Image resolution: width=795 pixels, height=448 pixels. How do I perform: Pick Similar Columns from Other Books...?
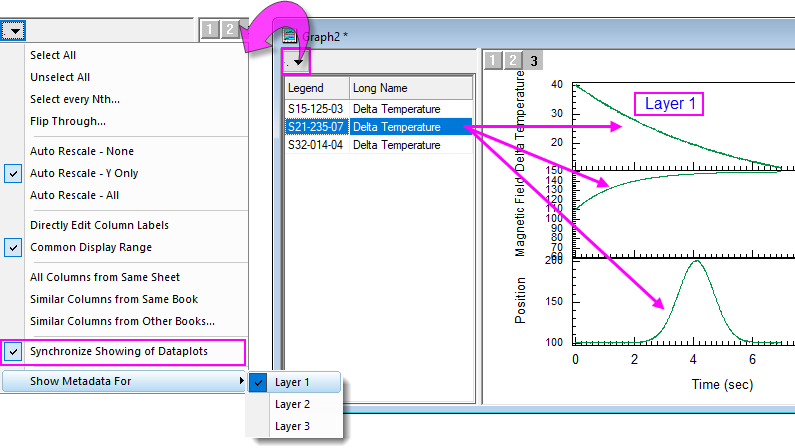click(122, 321)
